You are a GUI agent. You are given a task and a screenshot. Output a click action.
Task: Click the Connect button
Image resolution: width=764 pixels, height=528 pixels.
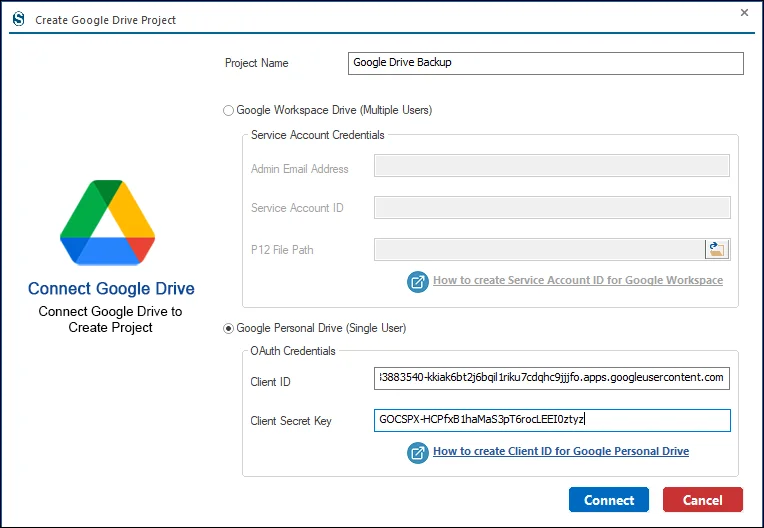pos(609,500)
